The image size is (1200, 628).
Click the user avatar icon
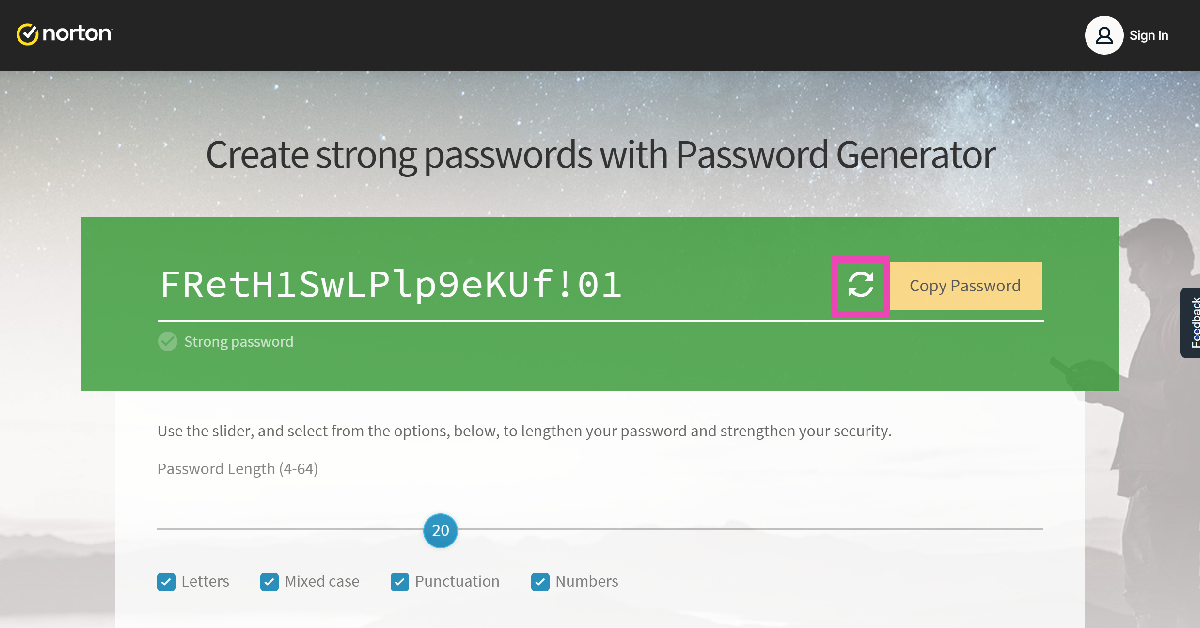point(1104,35)
